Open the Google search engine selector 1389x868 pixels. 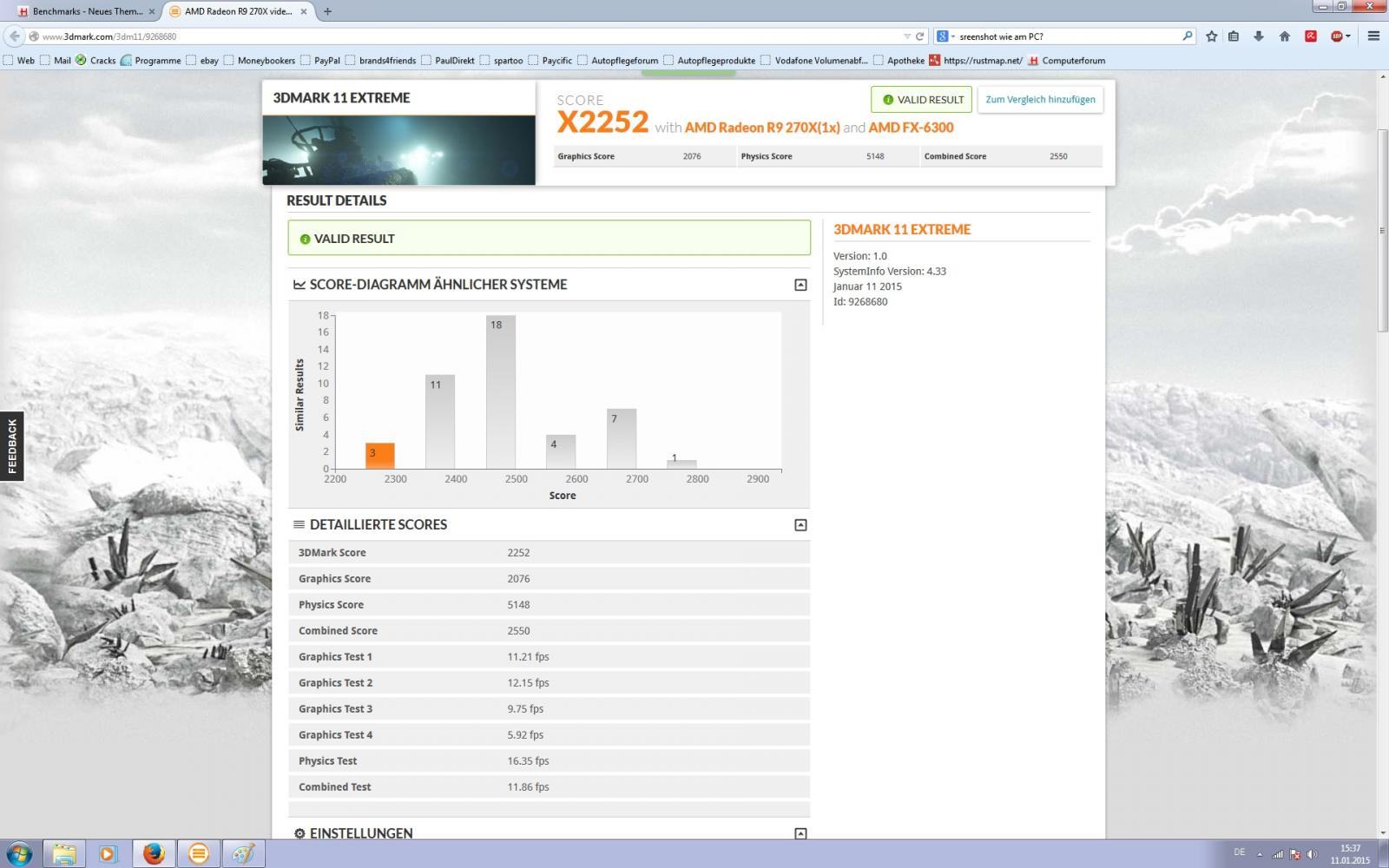[945, 36]
